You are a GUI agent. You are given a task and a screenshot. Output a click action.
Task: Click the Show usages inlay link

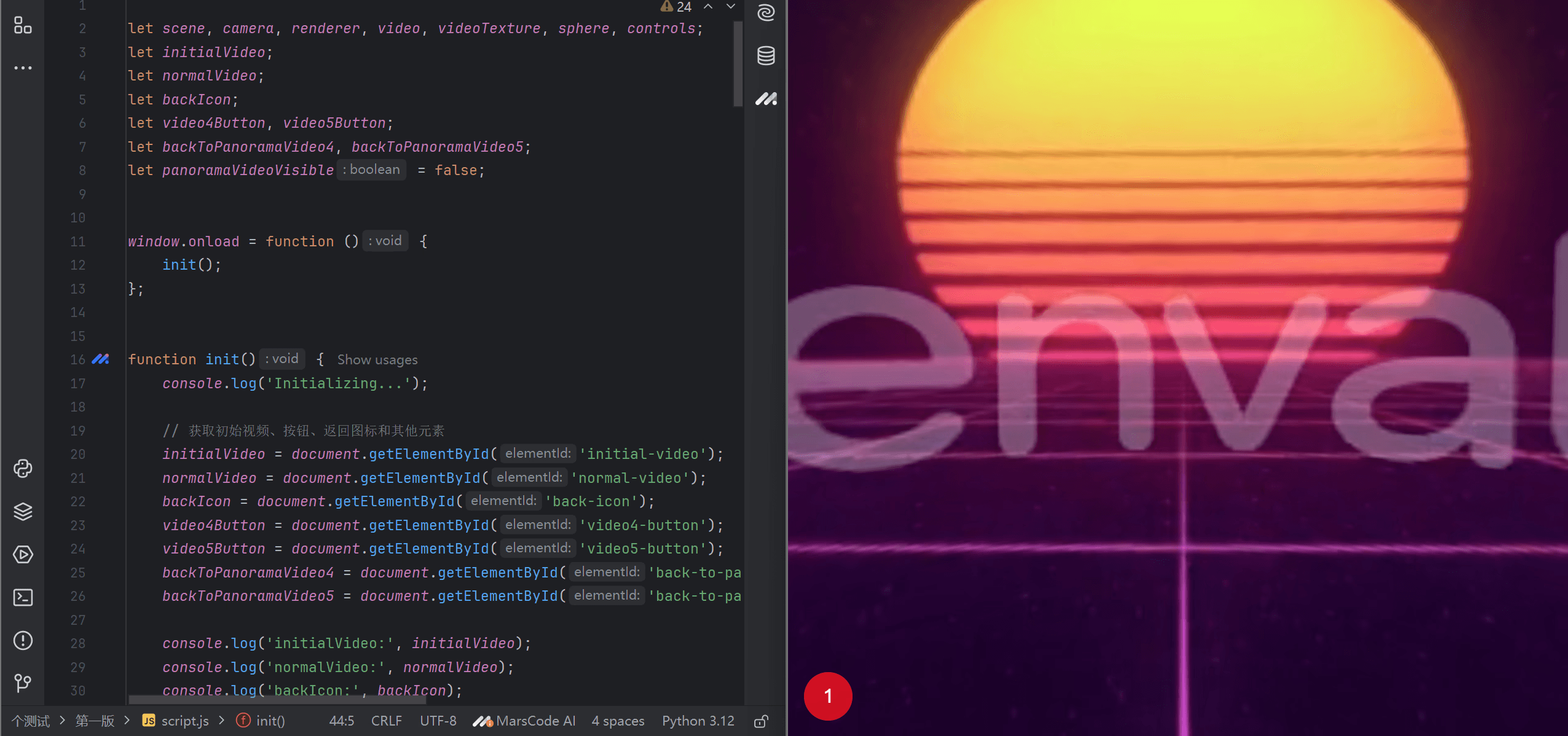[x=377, y=359]
